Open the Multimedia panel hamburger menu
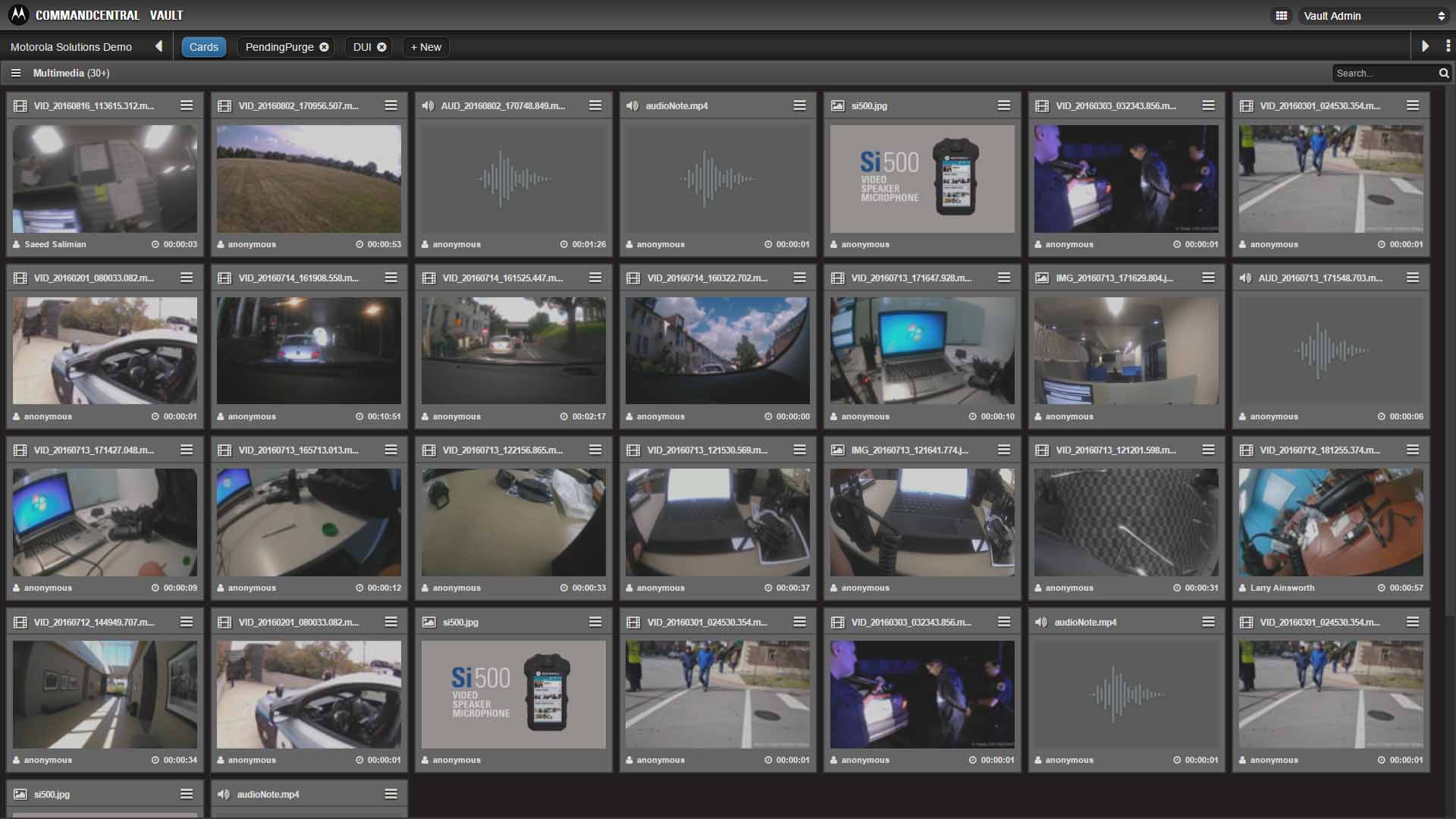This screenshot has width=1456, height=819. coord(16,73)
